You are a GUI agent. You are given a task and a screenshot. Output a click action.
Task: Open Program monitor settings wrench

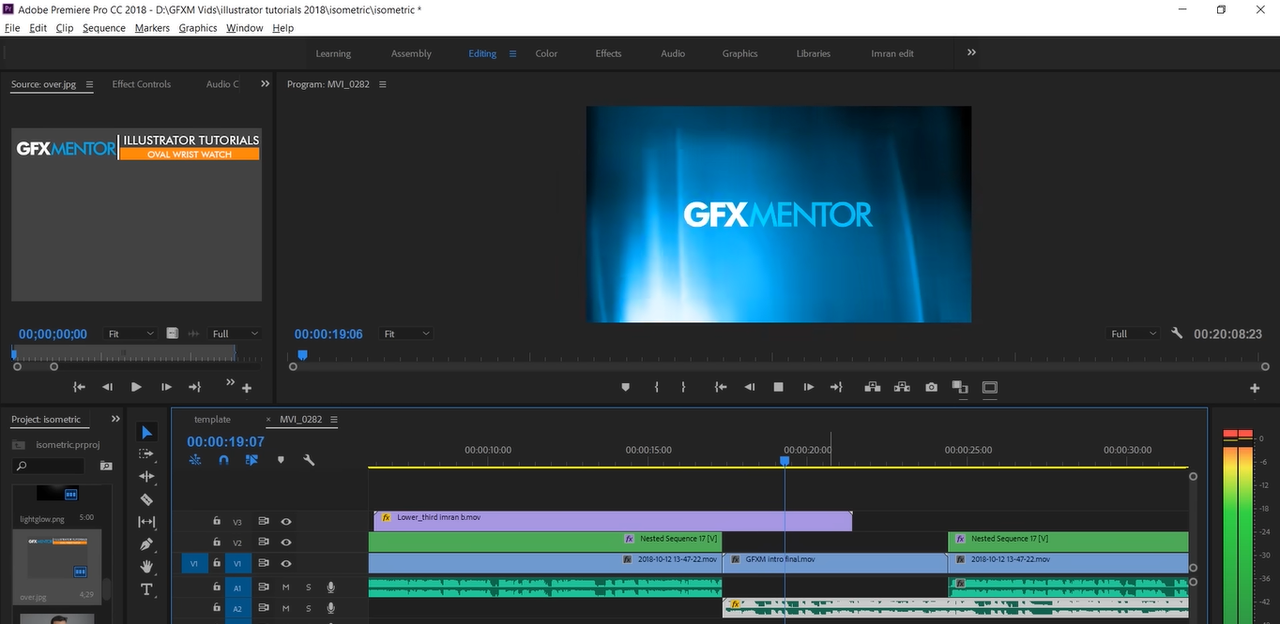(1177, 334)
